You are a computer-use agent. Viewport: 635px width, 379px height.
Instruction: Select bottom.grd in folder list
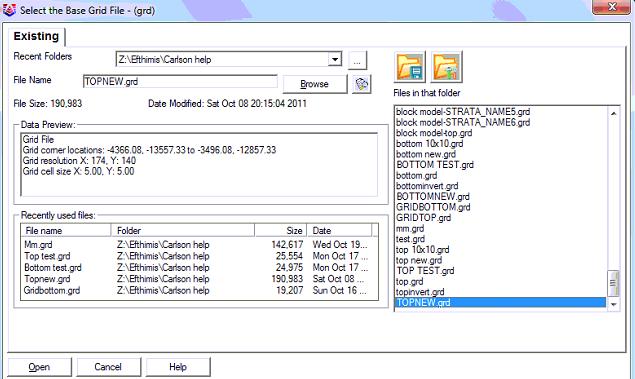coord(417,175)
